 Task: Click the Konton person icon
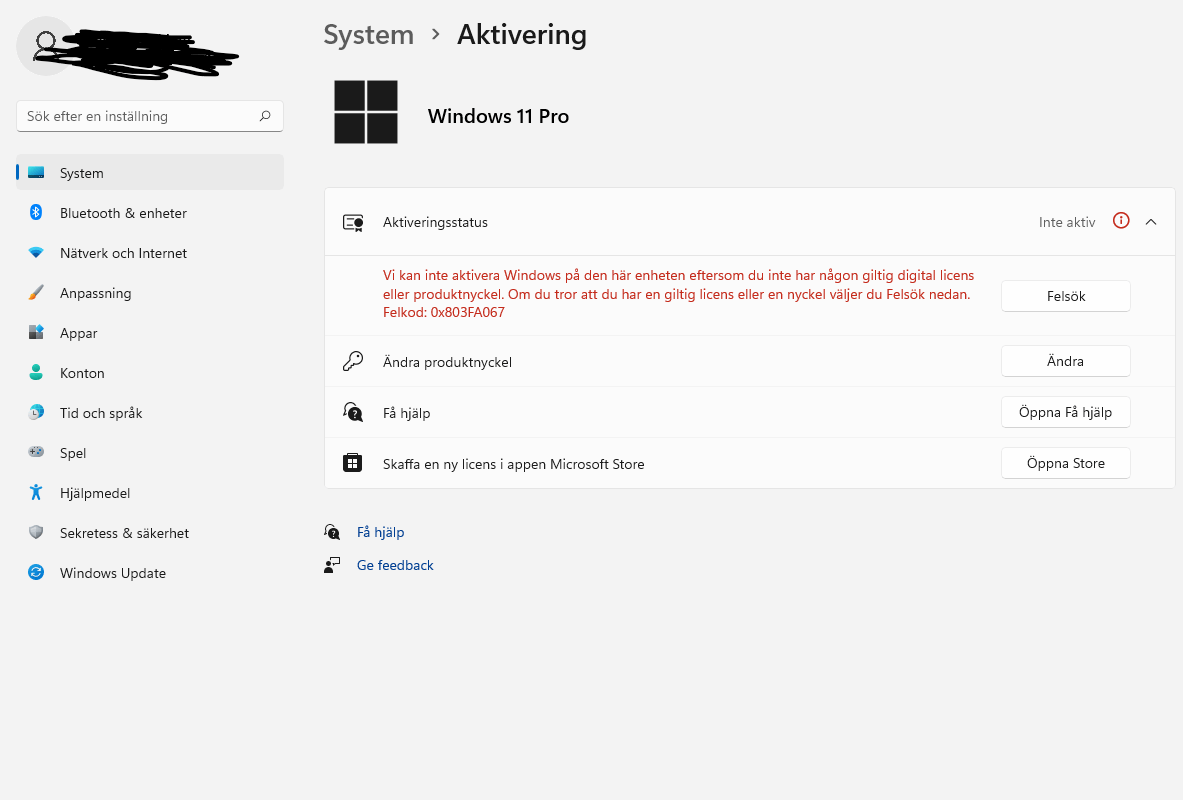[x=35, y=372]
